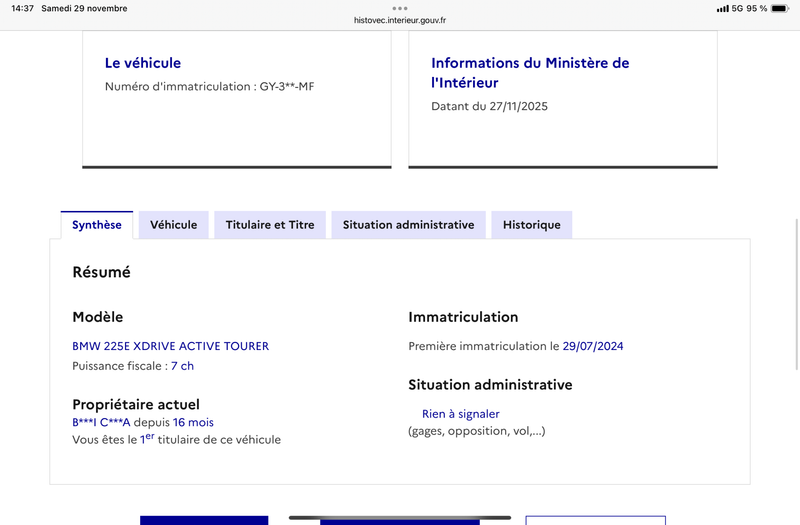This screenshot has height=525, width=800.
Task: Select the Historique tab
Action: click(531, 225)
